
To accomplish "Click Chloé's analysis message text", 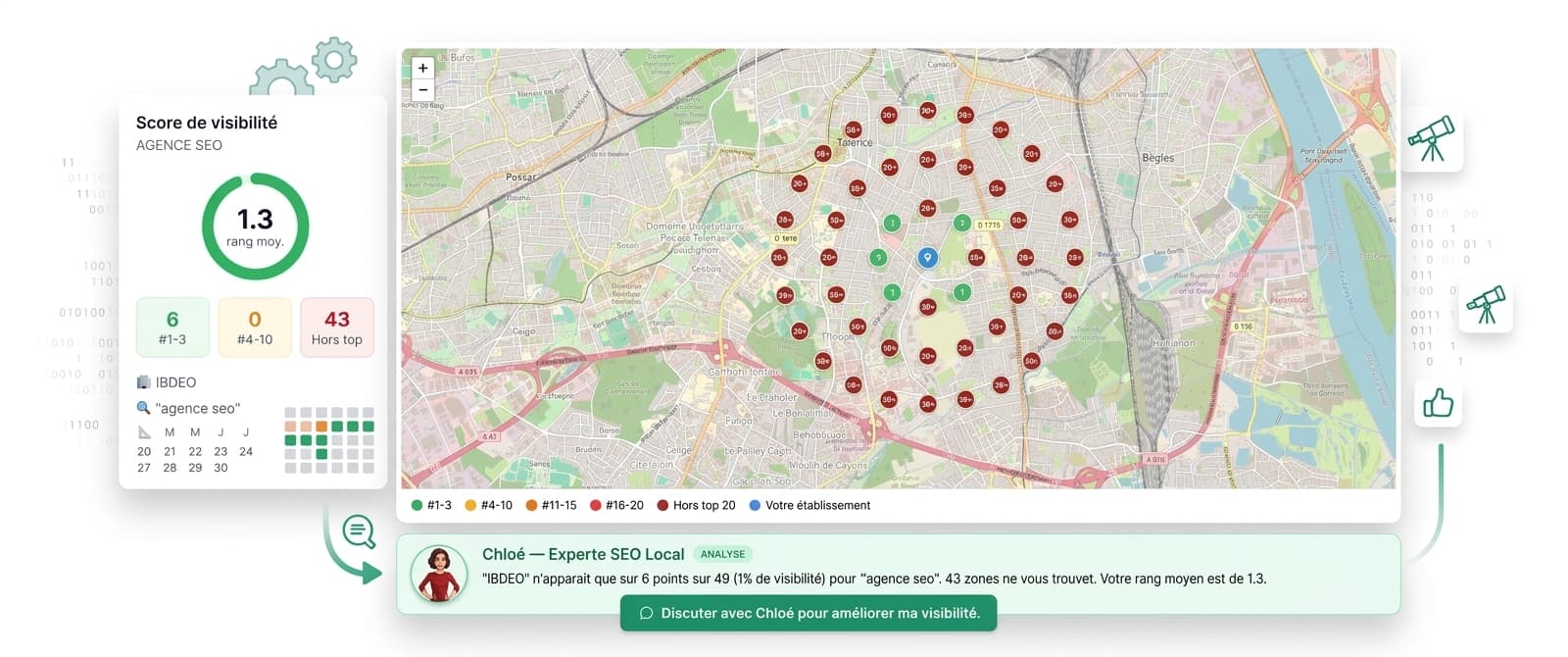I will click(874, 579).
